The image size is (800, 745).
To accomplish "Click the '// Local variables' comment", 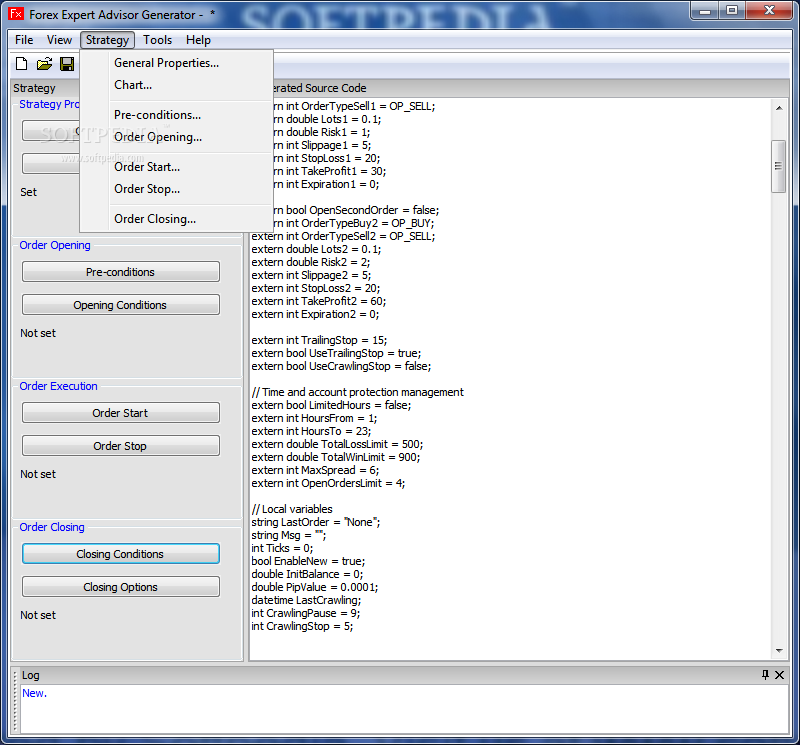I will coord(292,509).
